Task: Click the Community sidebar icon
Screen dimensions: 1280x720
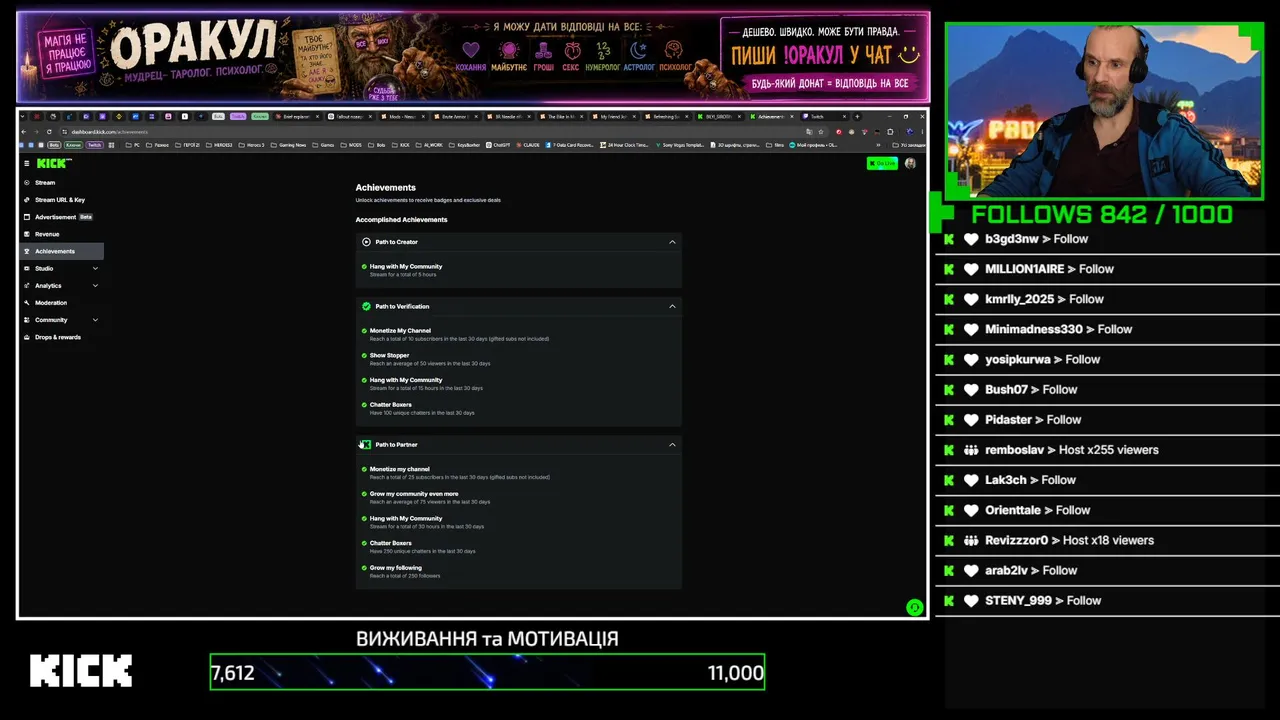Action: click(26, 320)
